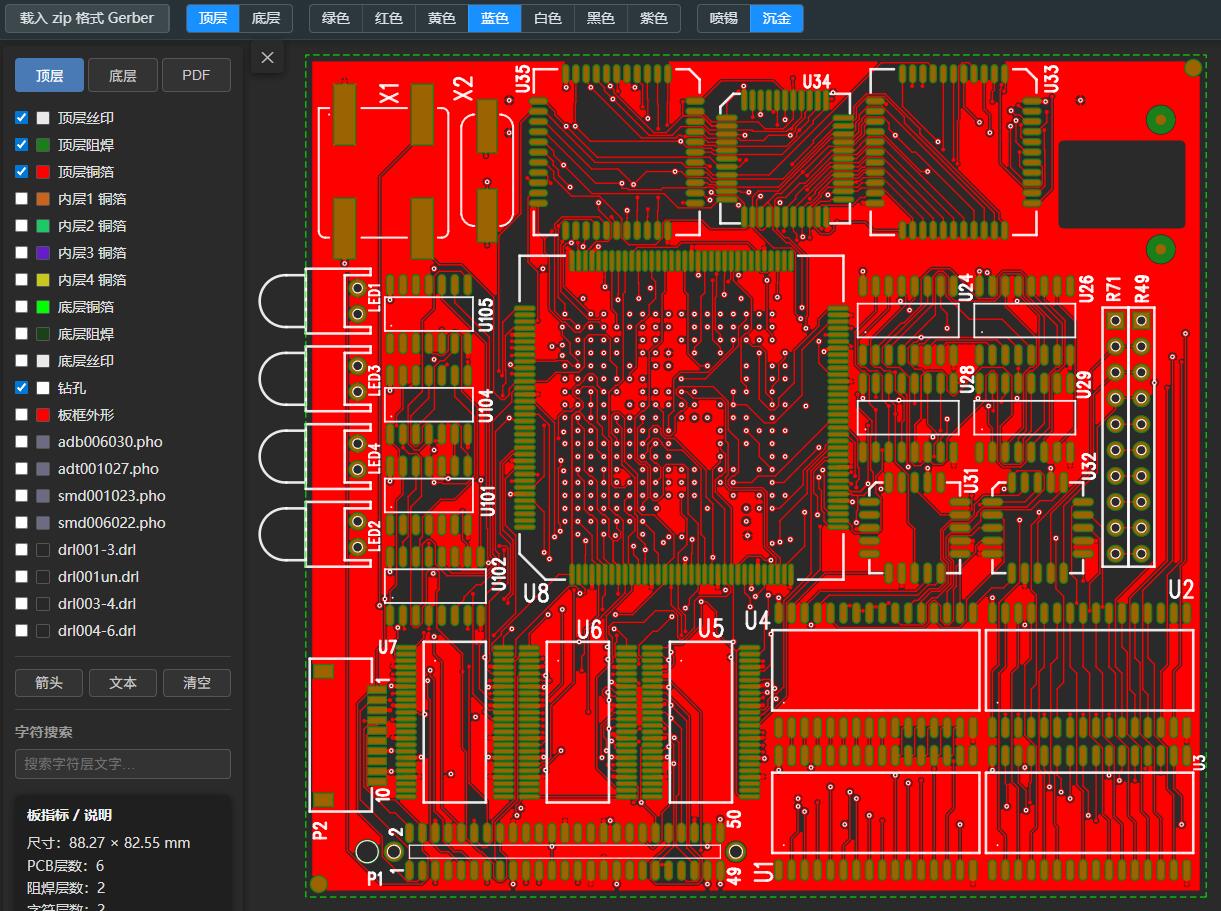This screenshot has width=1221, height=911.
Task: Enable the 内层2 铜箔 layer checkbox
Action: (22, 226)
